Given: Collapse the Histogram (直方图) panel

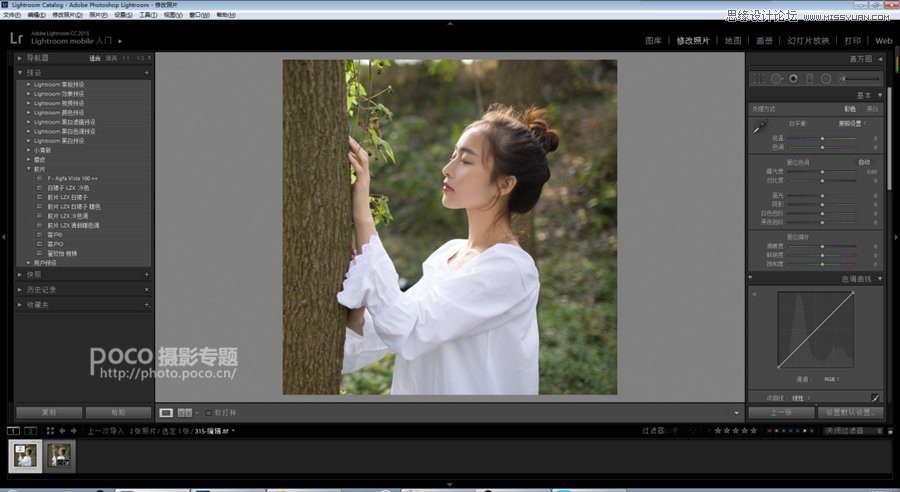Looking at the screenshot, I should coord(880,59).
